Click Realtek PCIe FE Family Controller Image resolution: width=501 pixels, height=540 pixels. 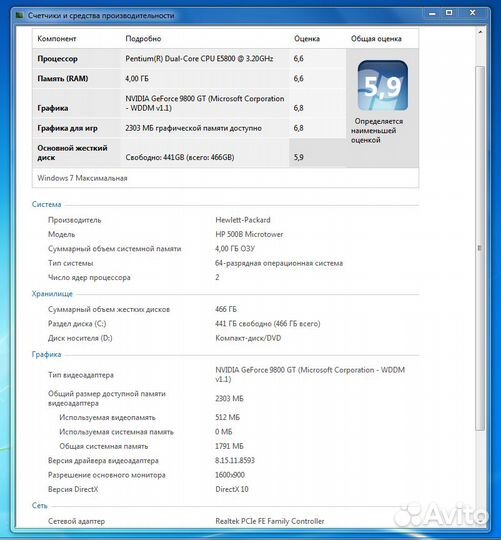pos(270,521)
